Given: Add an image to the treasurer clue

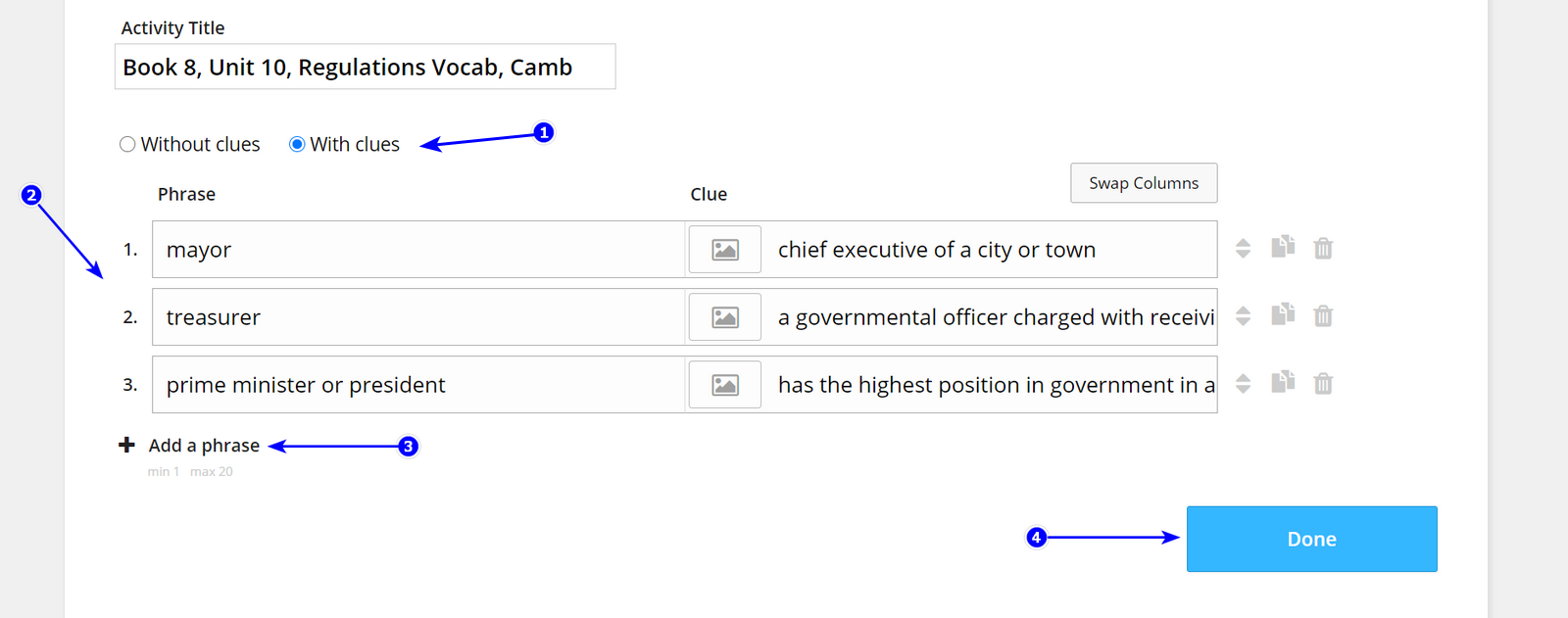Looking at the screenshot, I should click(x=725, y=317).
